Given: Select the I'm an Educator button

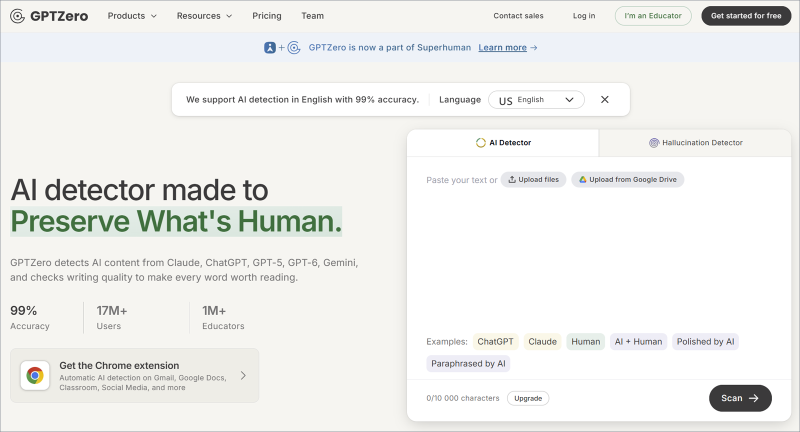Looking at the screenshot, I should pyautogui.click(x=653, y=16).
